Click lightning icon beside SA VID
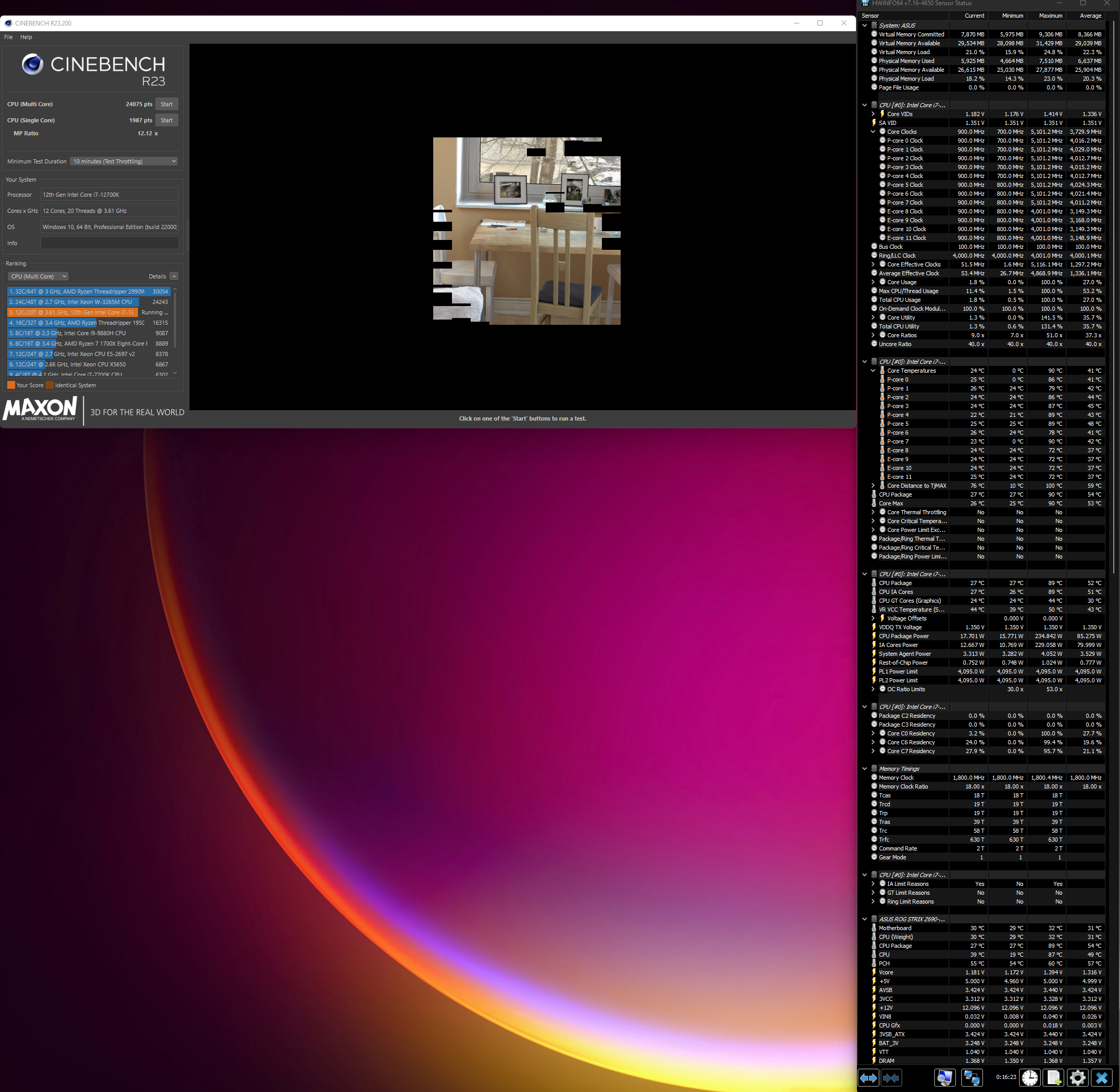1120x1092 pixels. tap(874, 122)
